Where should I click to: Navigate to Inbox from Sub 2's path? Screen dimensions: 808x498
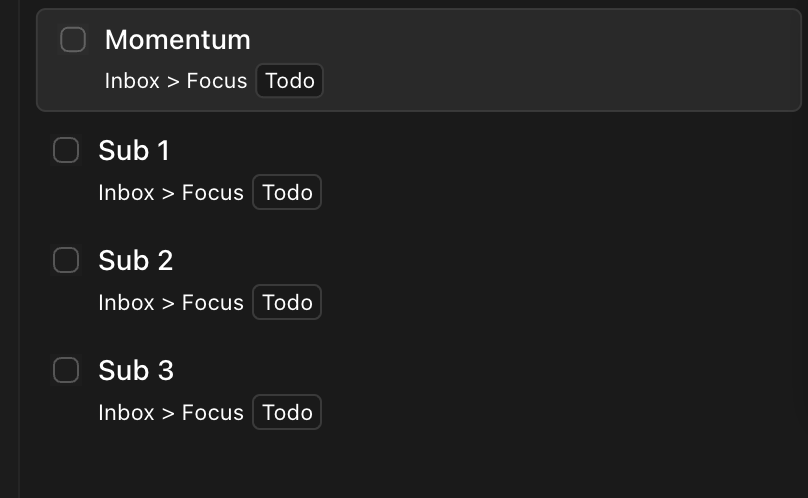(126, 303)
